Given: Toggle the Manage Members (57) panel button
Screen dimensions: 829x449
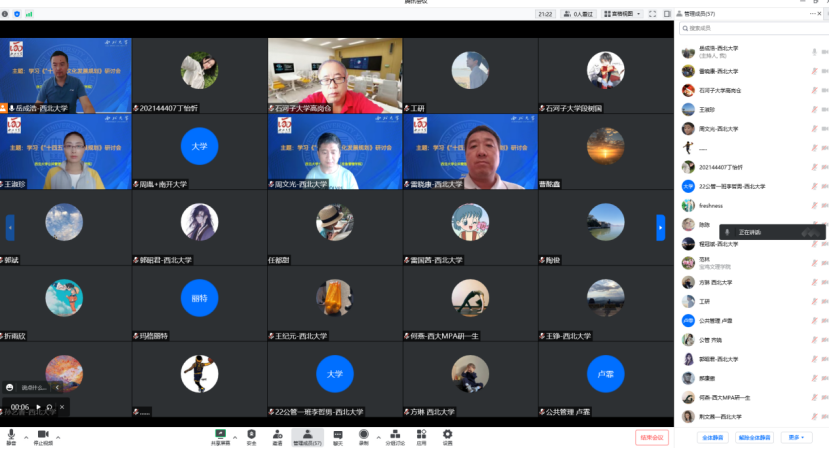Looking at the screenshot, I should (x=307, y=435).
